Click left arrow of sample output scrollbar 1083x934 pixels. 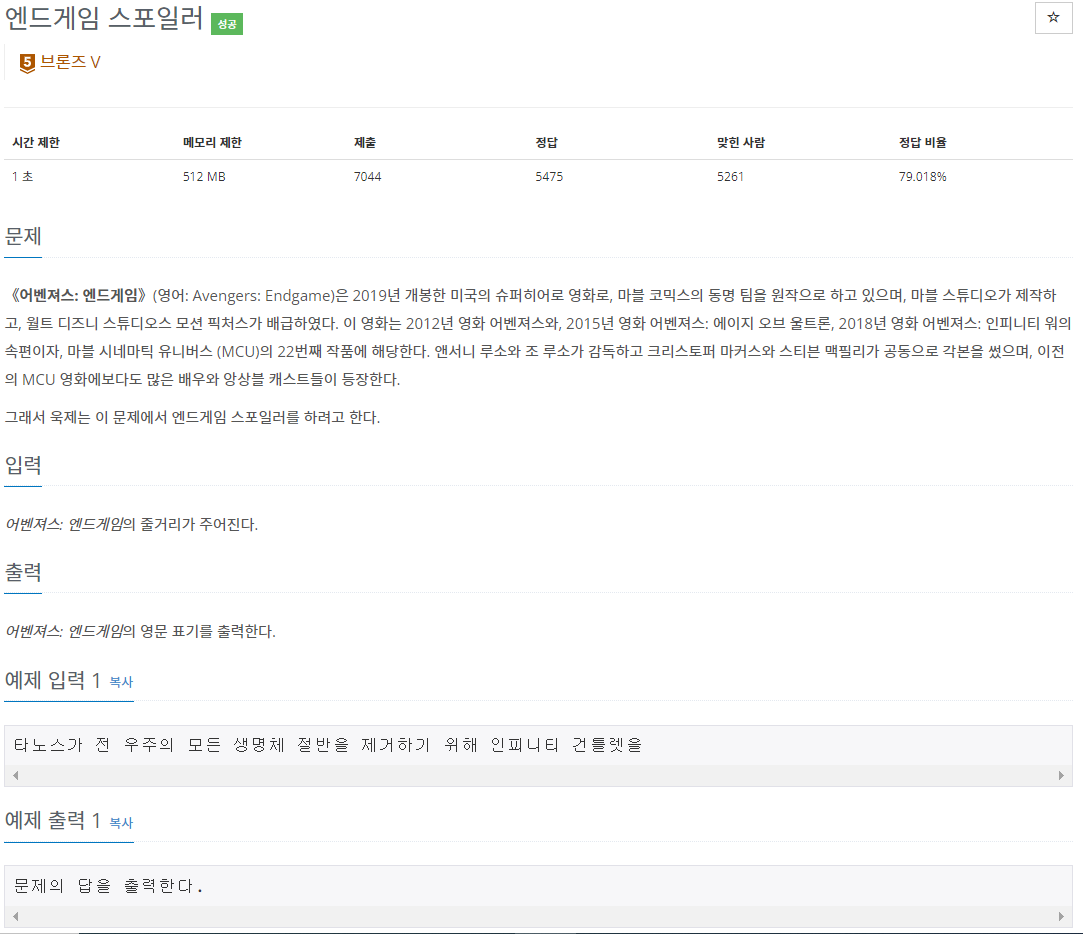click(x=15, y=916)
